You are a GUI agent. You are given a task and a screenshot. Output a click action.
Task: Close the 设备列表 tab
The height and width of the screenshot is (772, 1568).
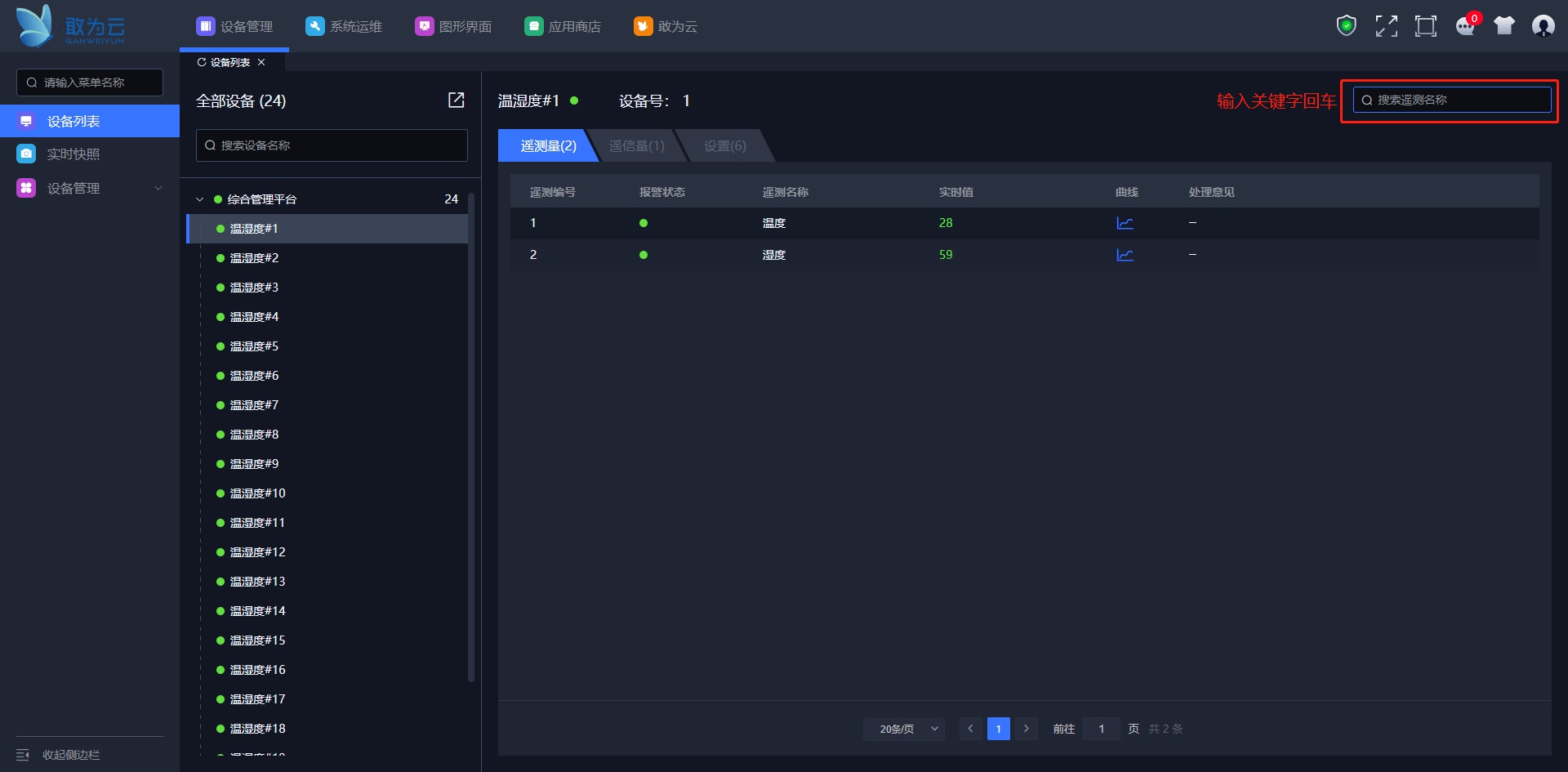(x=261, y=62)
